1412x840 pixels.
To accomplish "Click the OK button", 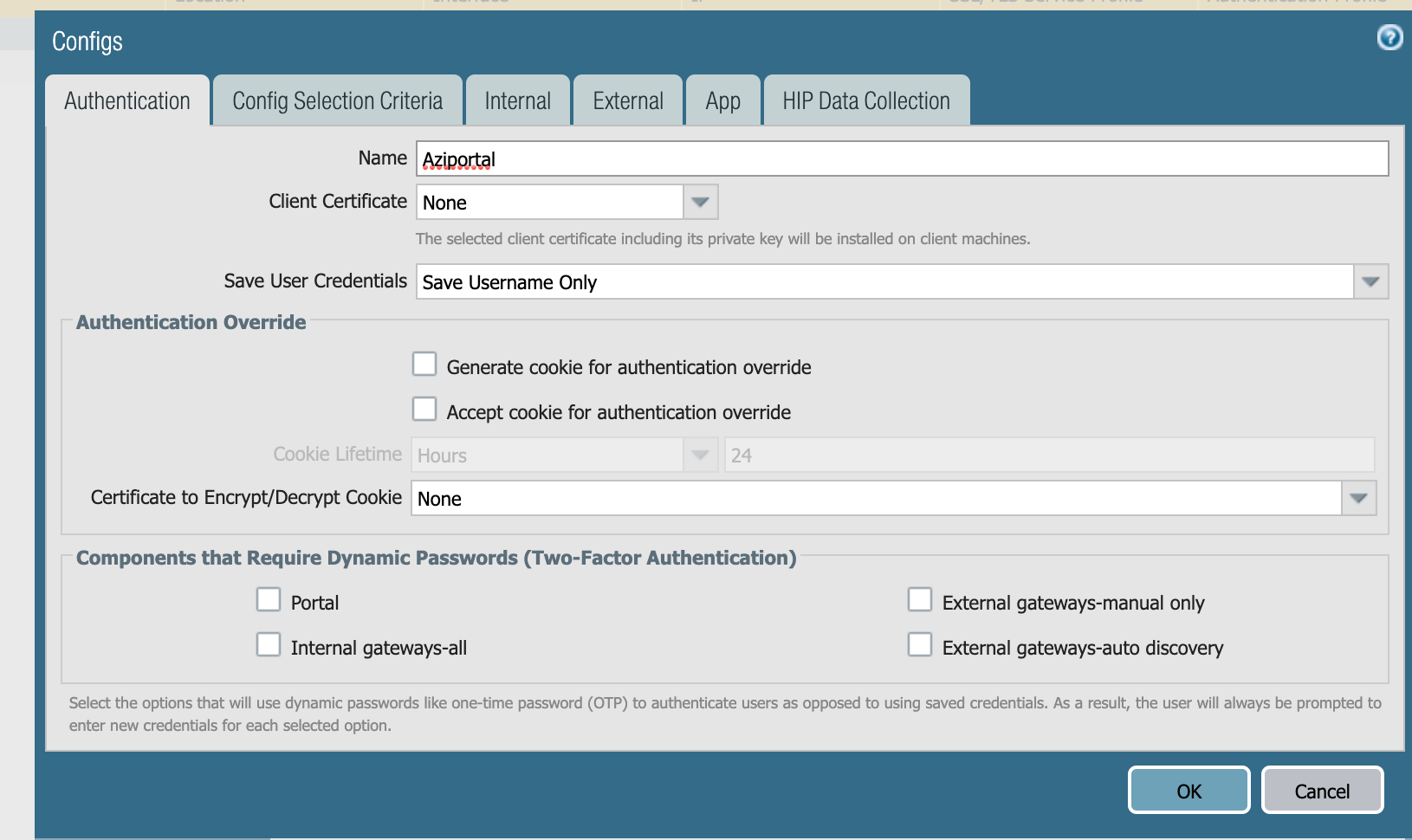I will 1189,791.
